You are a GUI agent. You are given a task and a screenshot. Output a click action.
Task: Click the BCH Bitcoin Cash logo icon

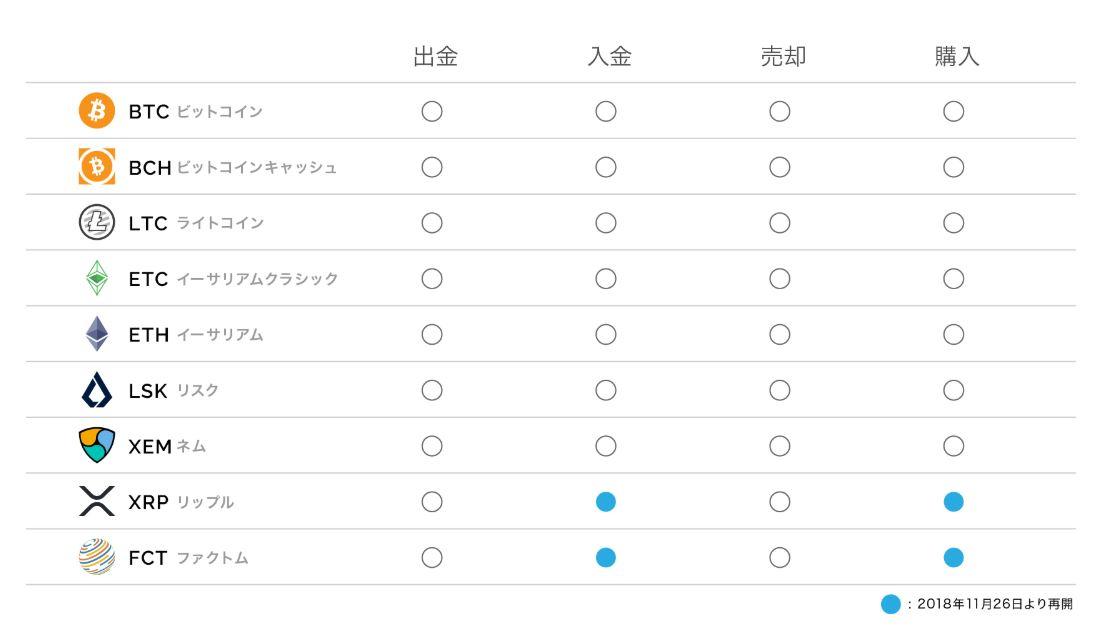97,167
